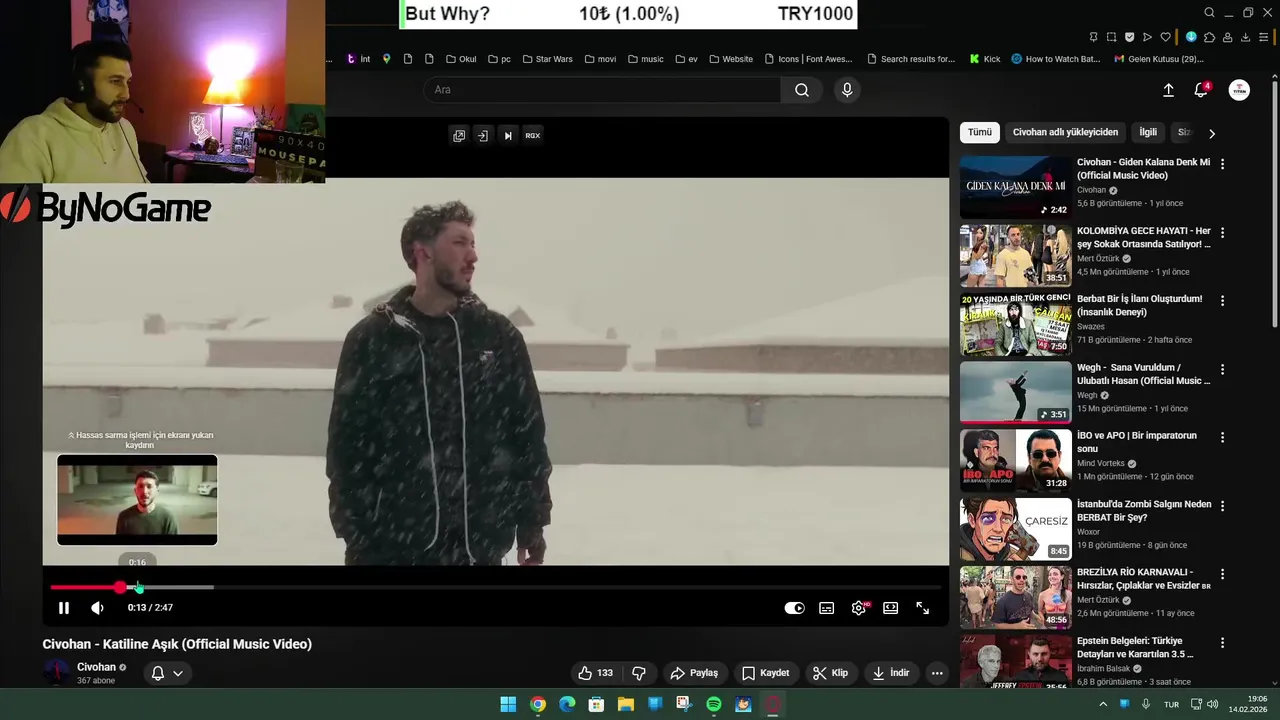Open the player settings gear
The width and height of the screenshot is (1280, 720).
[858, 608]
